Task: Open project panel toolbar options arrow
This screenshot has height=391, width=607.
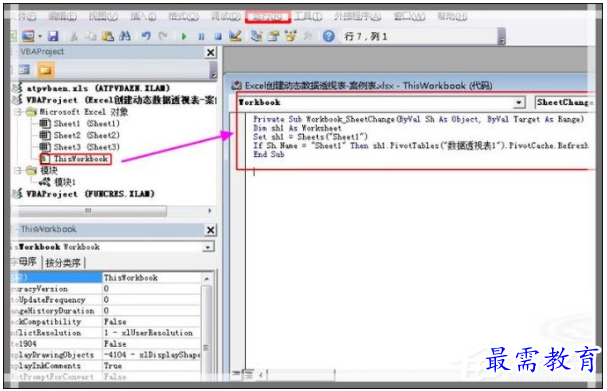Action: point(213,70)
